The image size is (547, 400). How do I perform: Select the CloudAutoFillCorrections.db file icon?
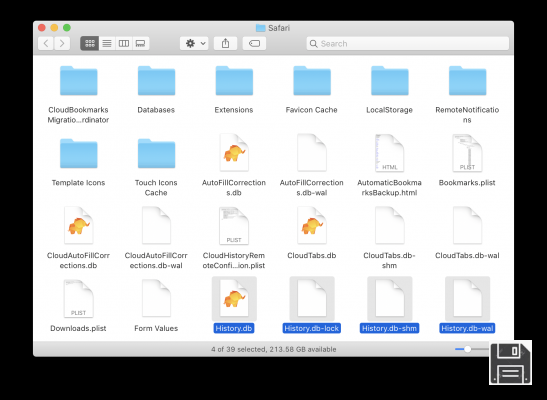tap(78, 226)
